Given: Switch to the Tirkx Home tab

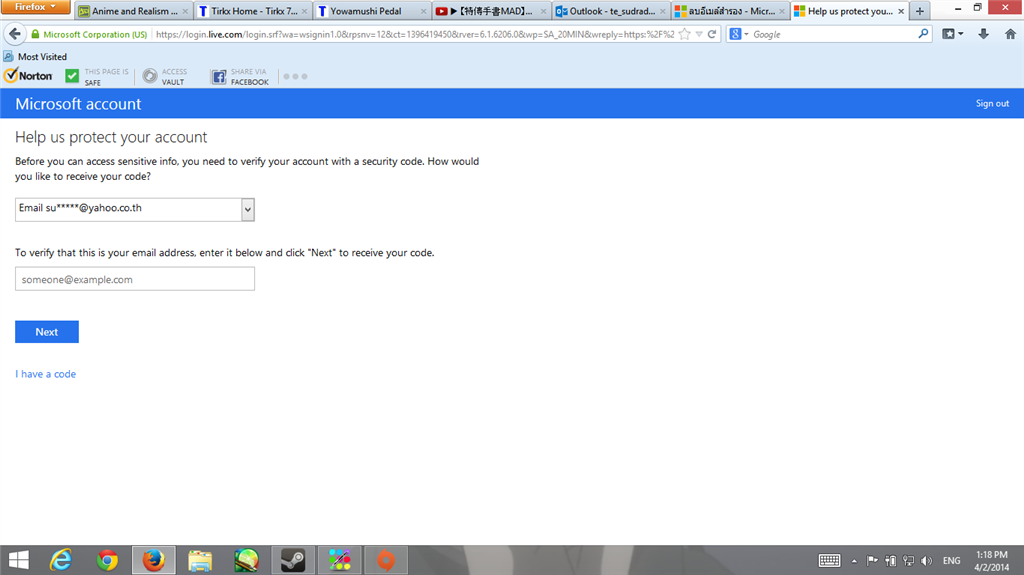Looking at the screenshot, I should click(252, 11).
